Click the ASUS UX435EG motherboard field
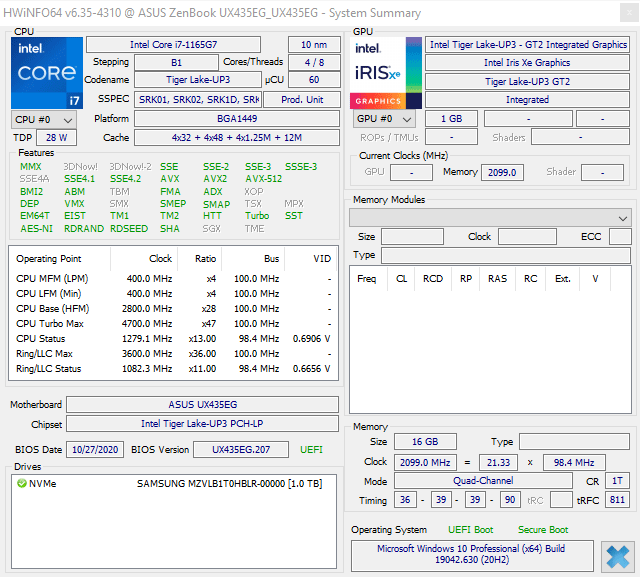This screenshot has height=577, width=640. click(x=203, y=405)
